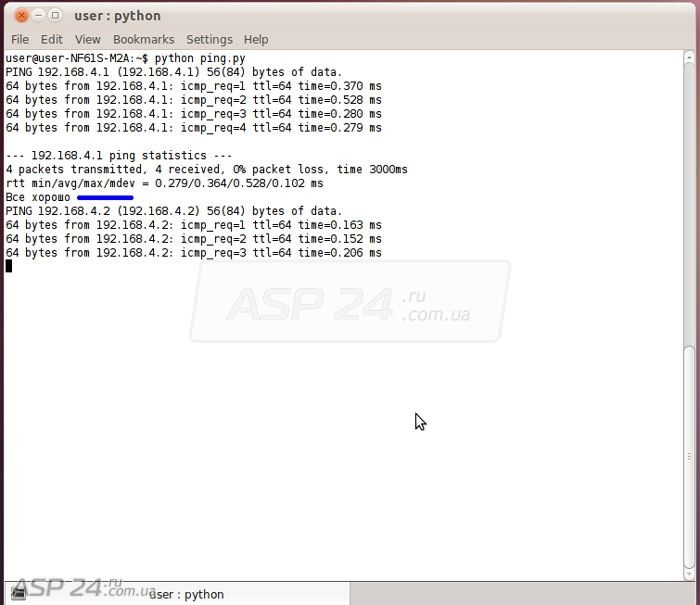Open the View menu

[88, 39]
